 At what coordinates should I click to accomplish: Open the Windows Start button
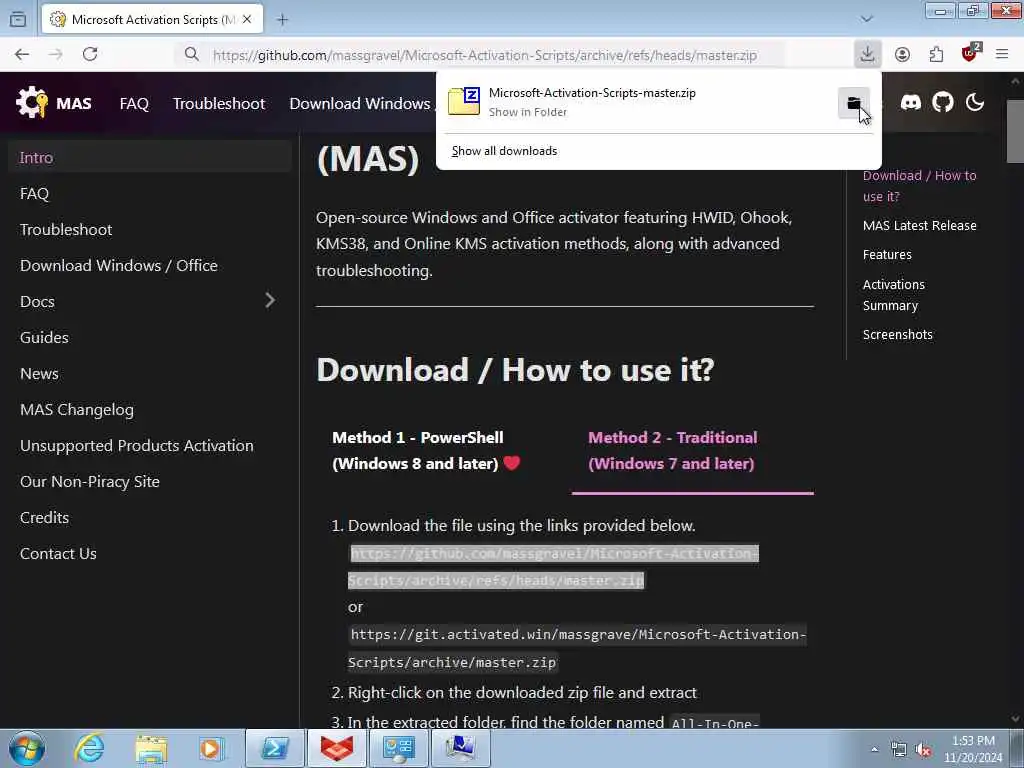coord(27,748)
